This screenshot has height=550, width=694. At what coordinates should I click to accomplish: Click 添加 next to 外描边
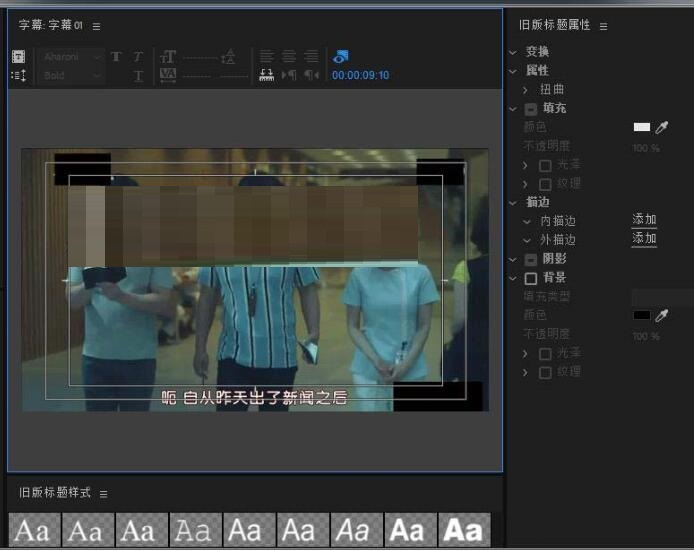(x=644, y=239)
